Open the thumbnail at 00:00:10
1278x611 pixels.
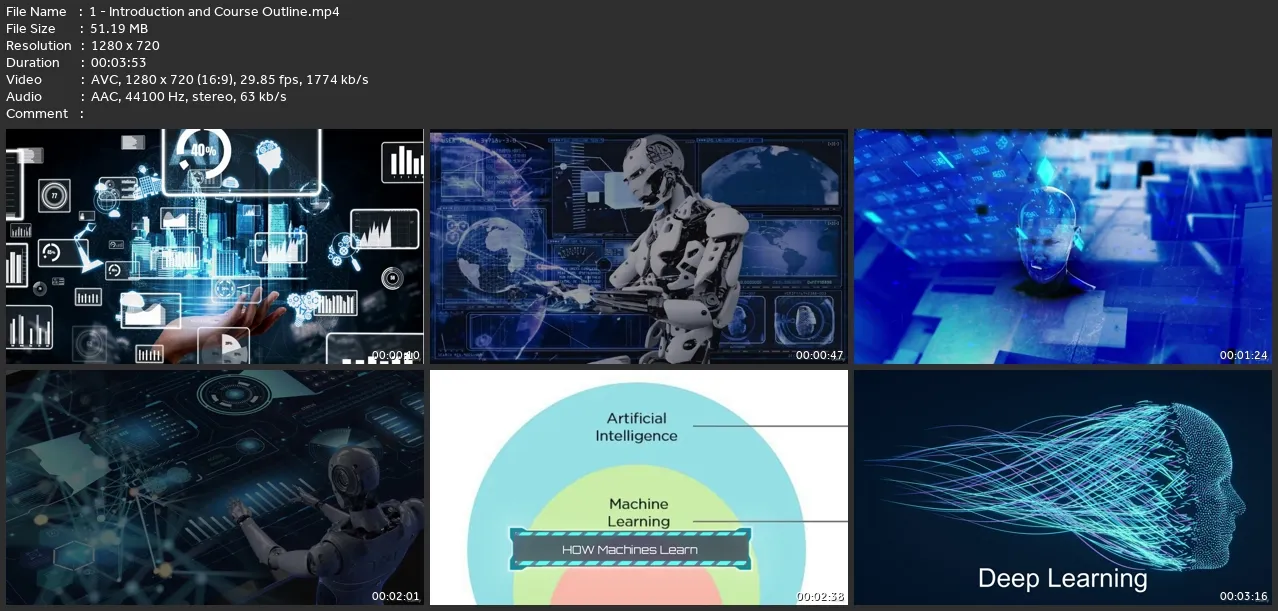pyautogui.click(x=214, y=246)
